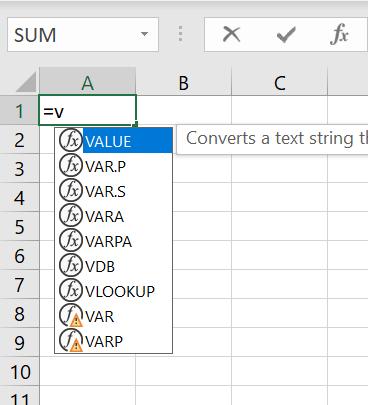Click the fx icon beside VALUE
368x405 pixels.
[x=71, y=140]
